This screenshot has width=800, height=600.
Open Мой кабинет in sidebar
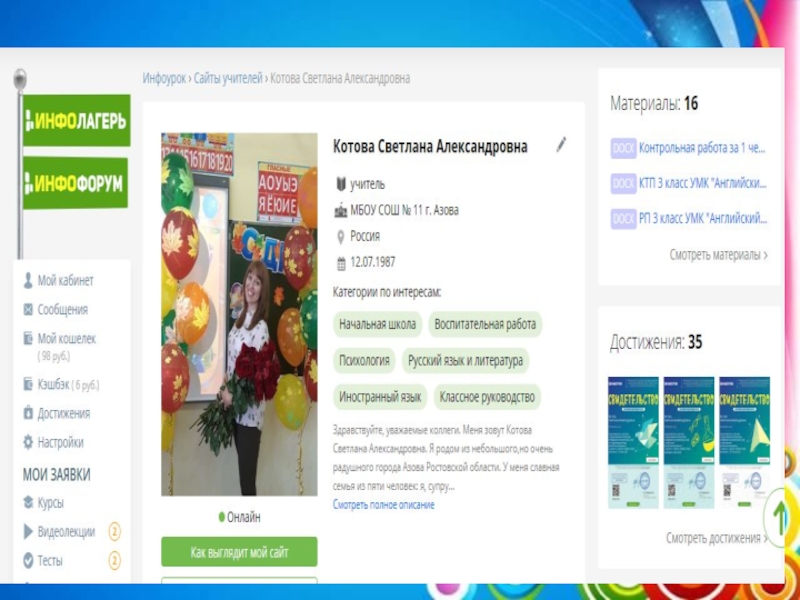coord(65,281)
